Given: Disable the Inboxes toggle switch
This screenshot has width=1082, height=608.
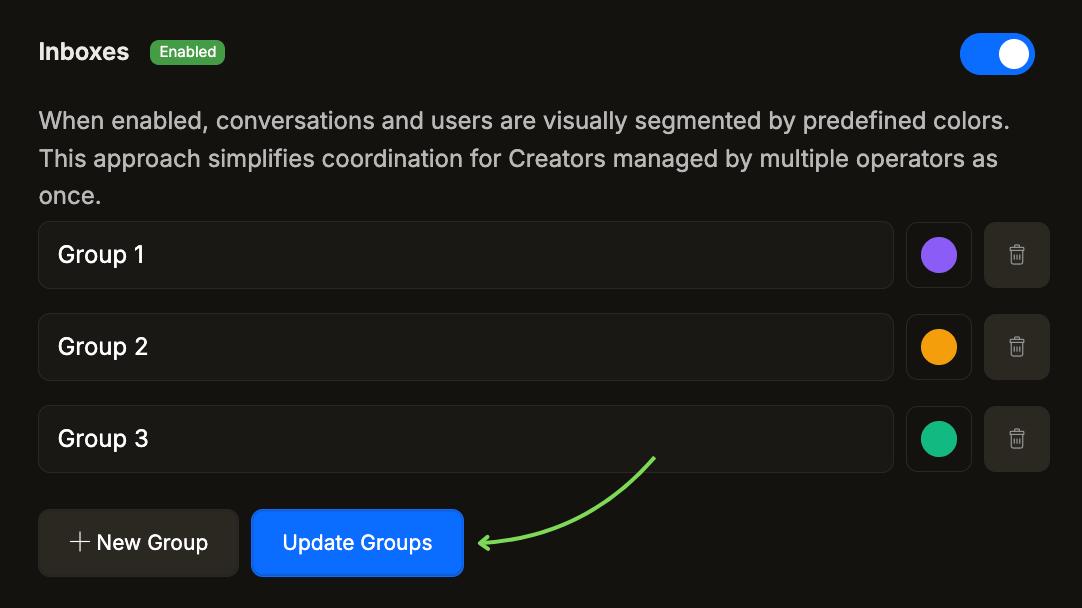Looking at the screenshot, I should point(996,54).
